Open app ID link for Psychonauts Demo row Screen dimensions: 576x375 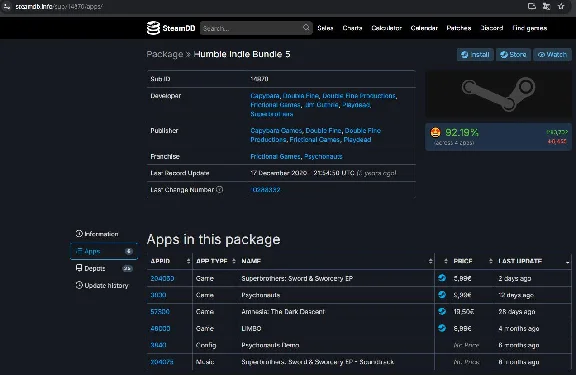[158, 345]
